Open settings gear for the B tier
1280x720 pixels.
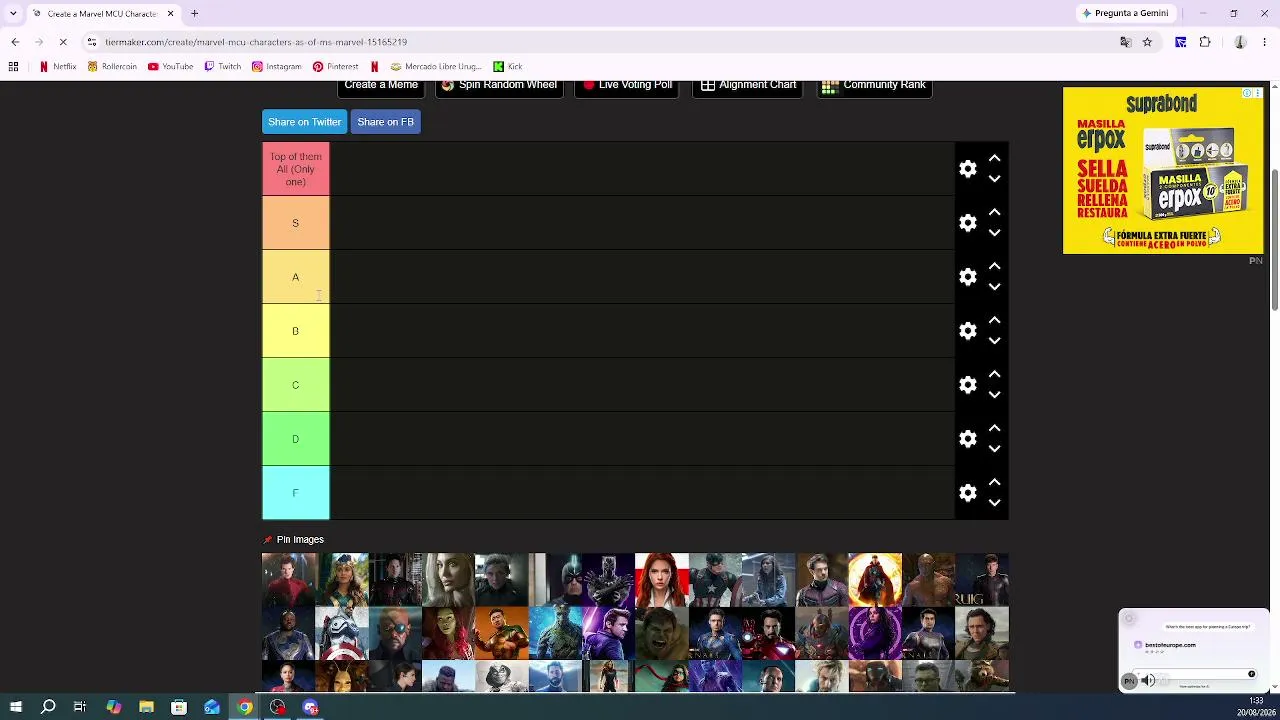967,331
